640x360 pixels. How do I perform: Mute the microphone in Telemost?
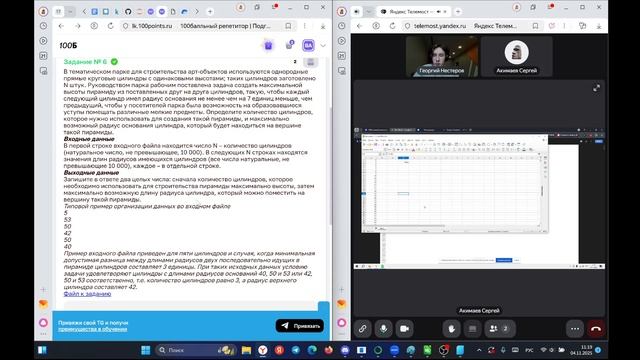pyautogui.click(x=383, y=329)
